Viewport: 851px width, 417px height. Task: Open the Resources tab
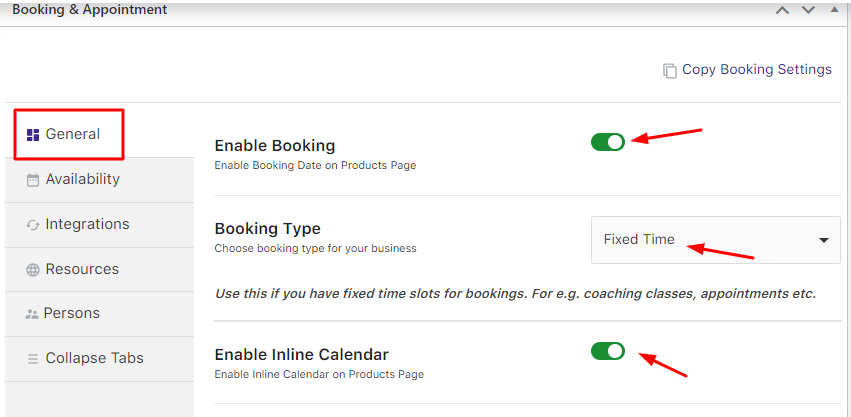pyautogui.click(x=99, y=269)
